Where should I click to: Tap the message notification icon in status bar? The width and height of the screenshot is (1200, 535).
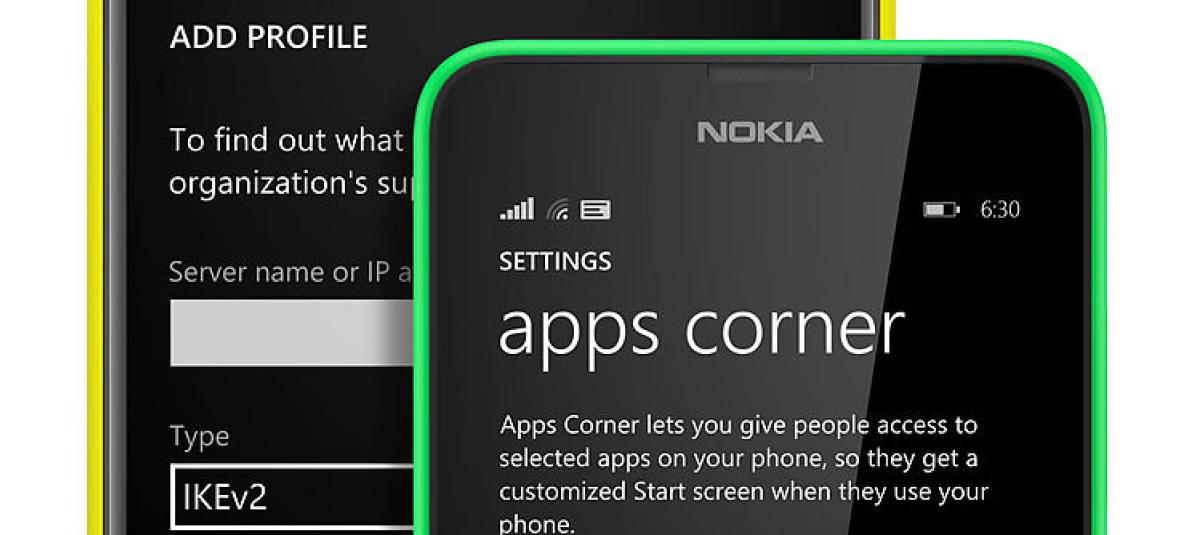coord(595,210)
